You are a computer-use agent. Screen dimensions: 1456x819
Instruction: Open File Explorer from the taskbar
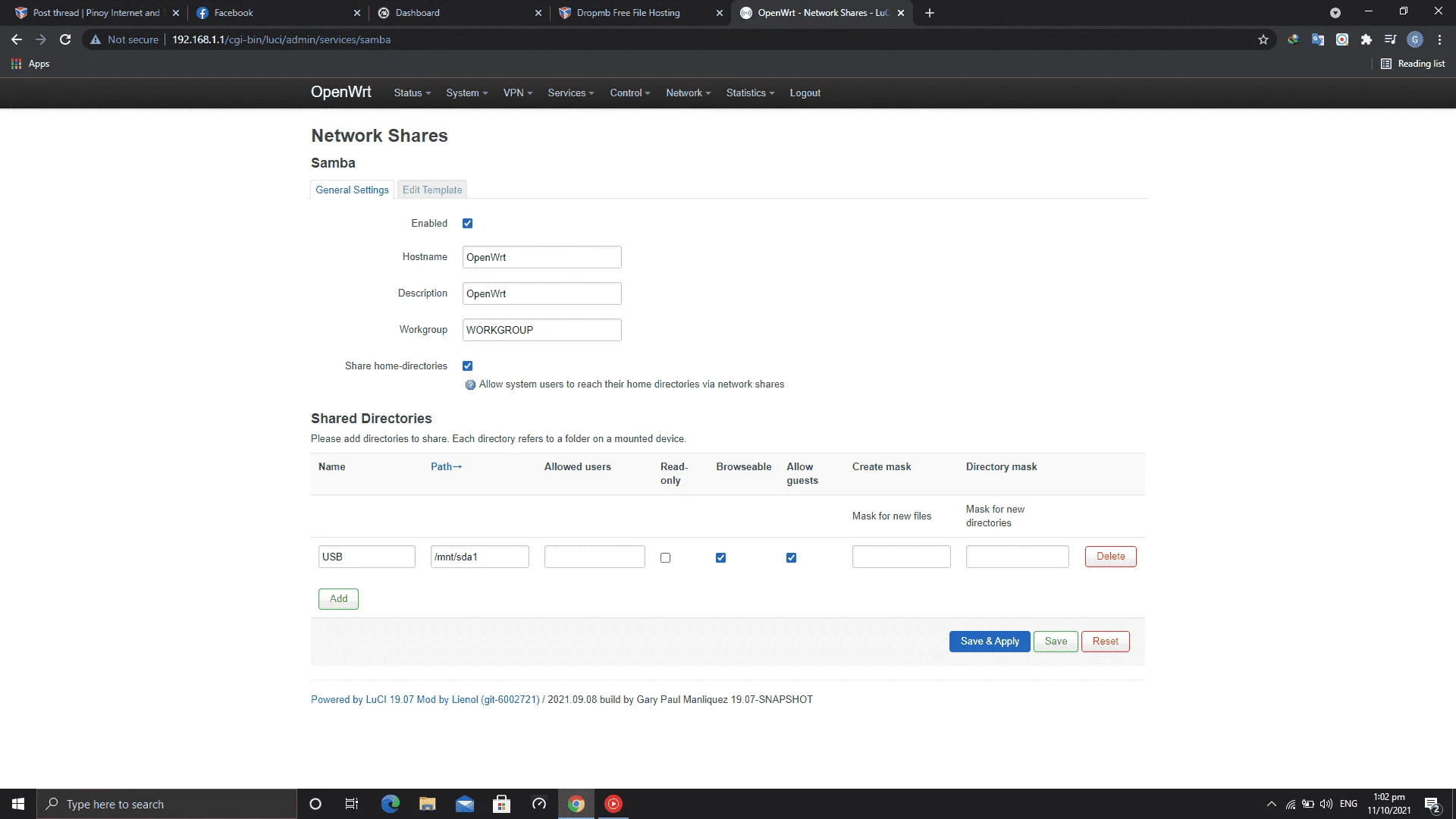[x=427, y=804]
